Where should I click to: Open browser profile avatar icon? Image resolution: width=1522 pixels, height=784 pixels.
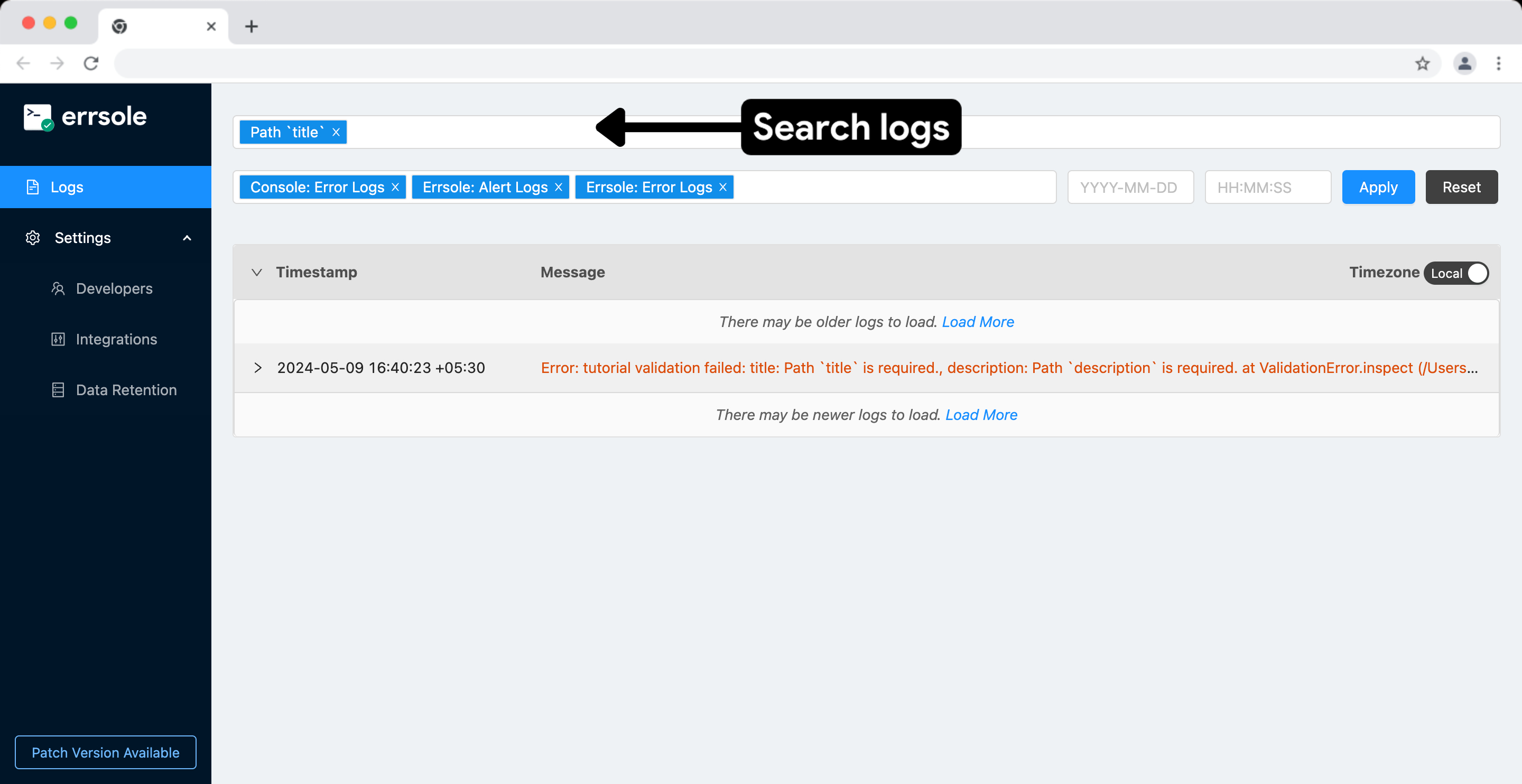pyautogui.click(x=1464, y=63)
